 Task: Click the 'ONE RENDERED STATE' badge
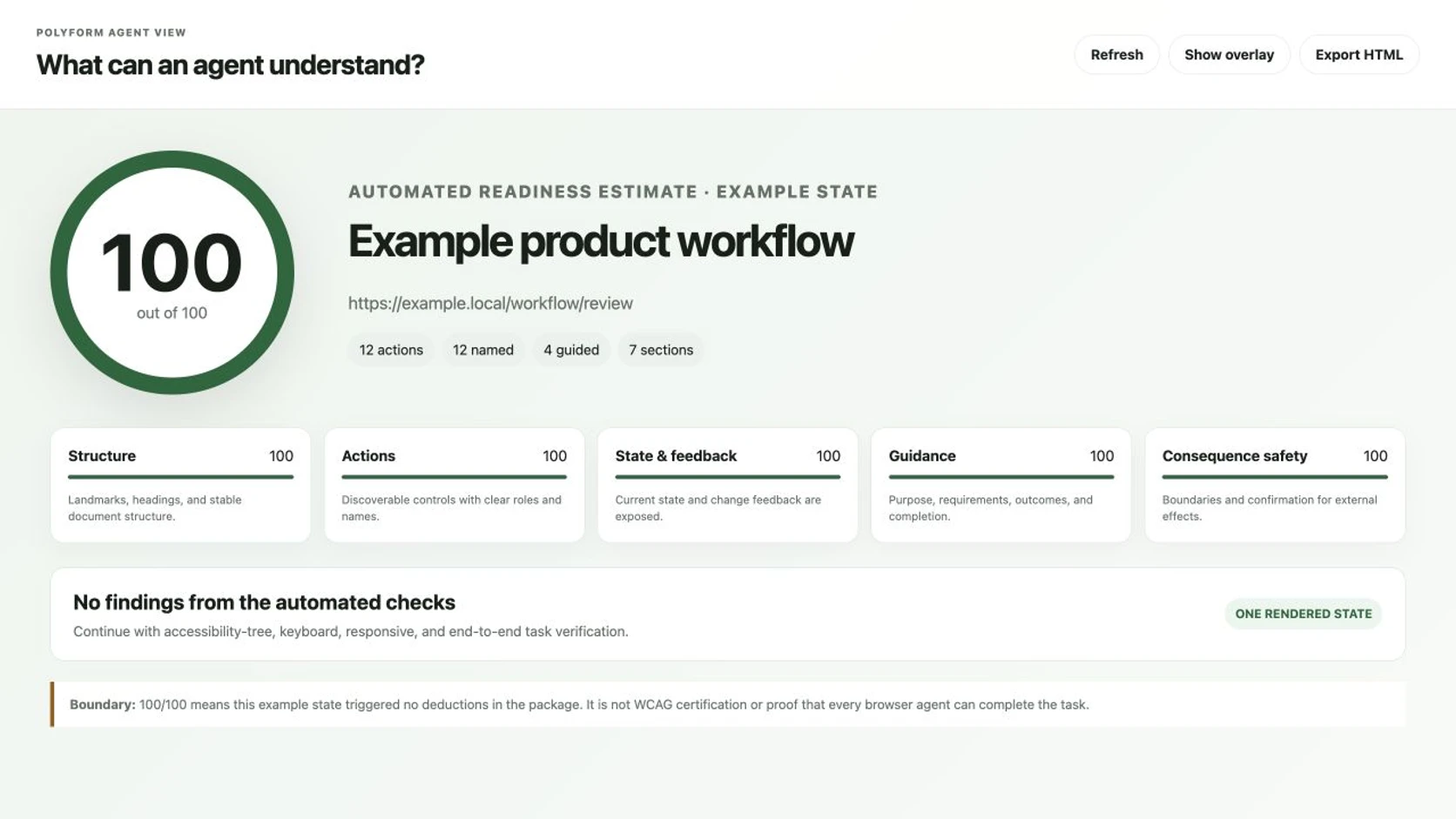click(x=1303, y=614)
